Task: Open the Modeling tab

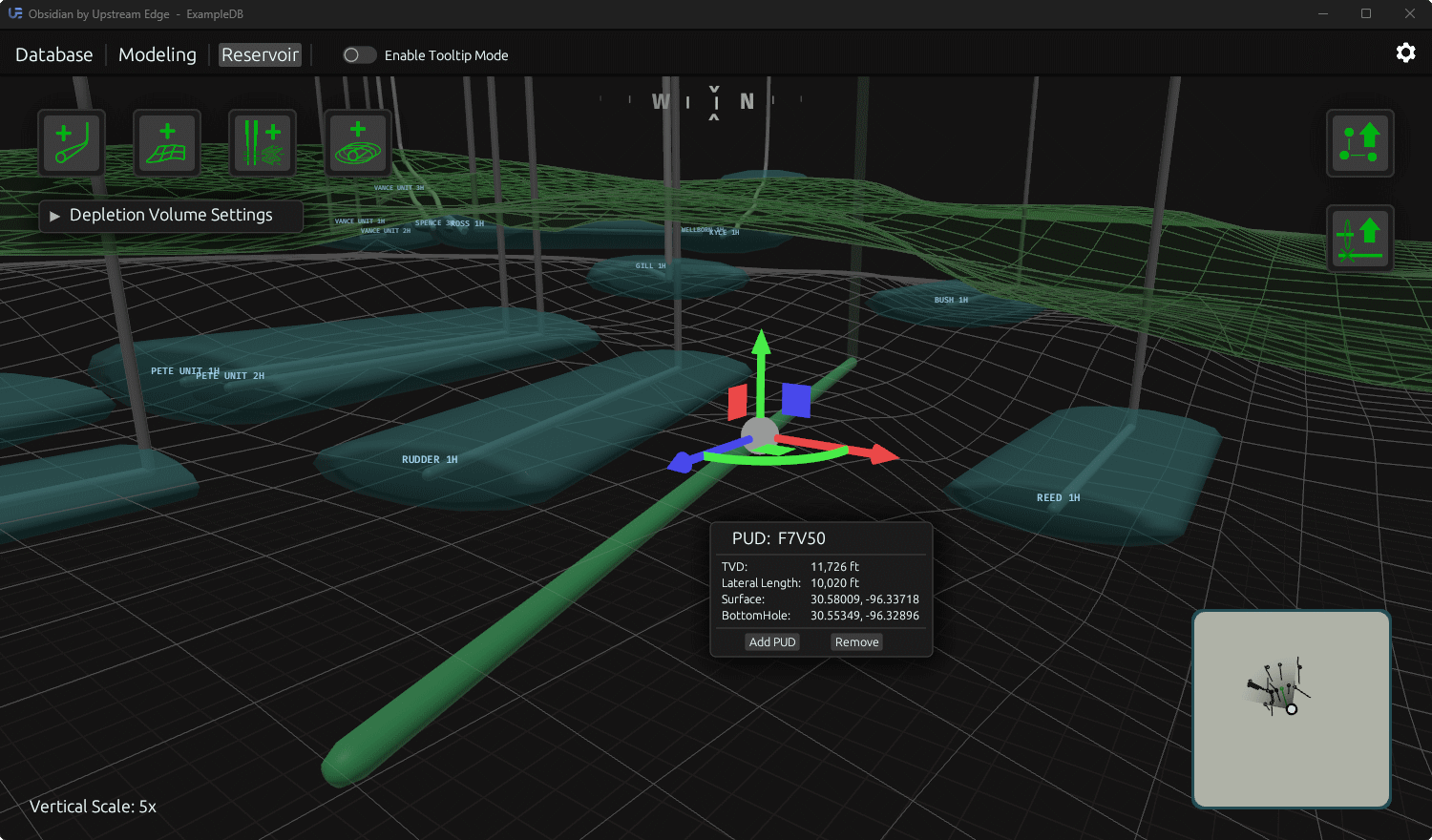Action: pyautogui.click(x=158, y=55)
